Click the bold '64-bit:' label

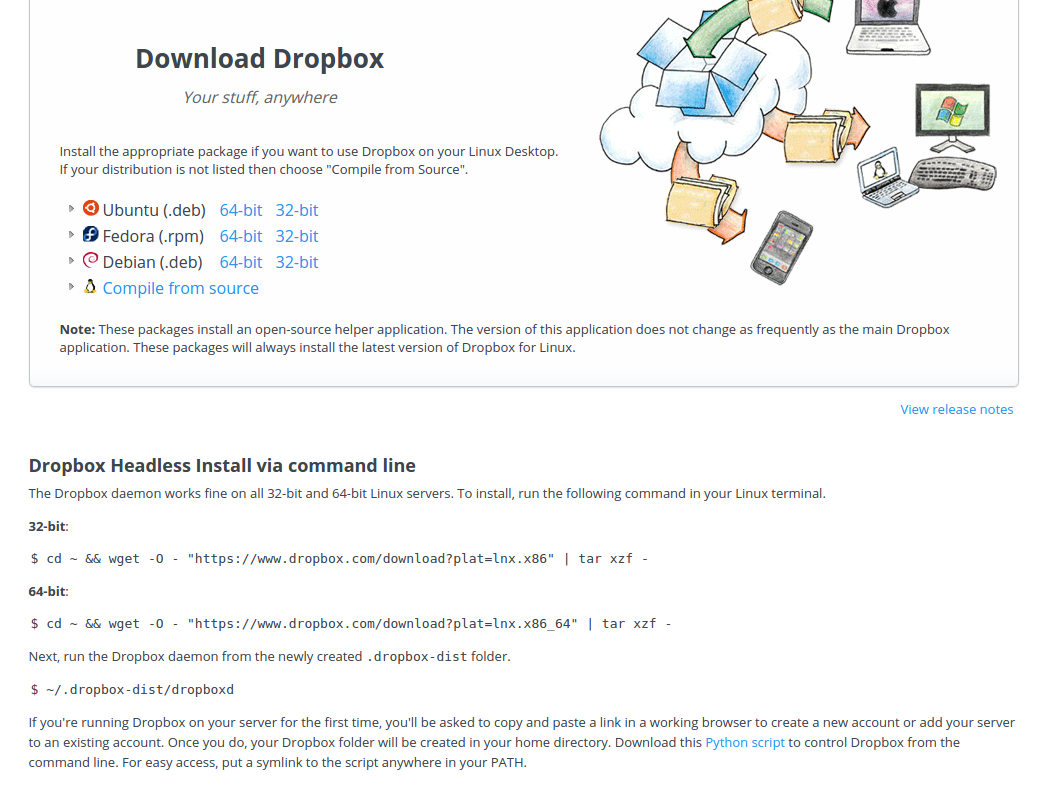48,591
